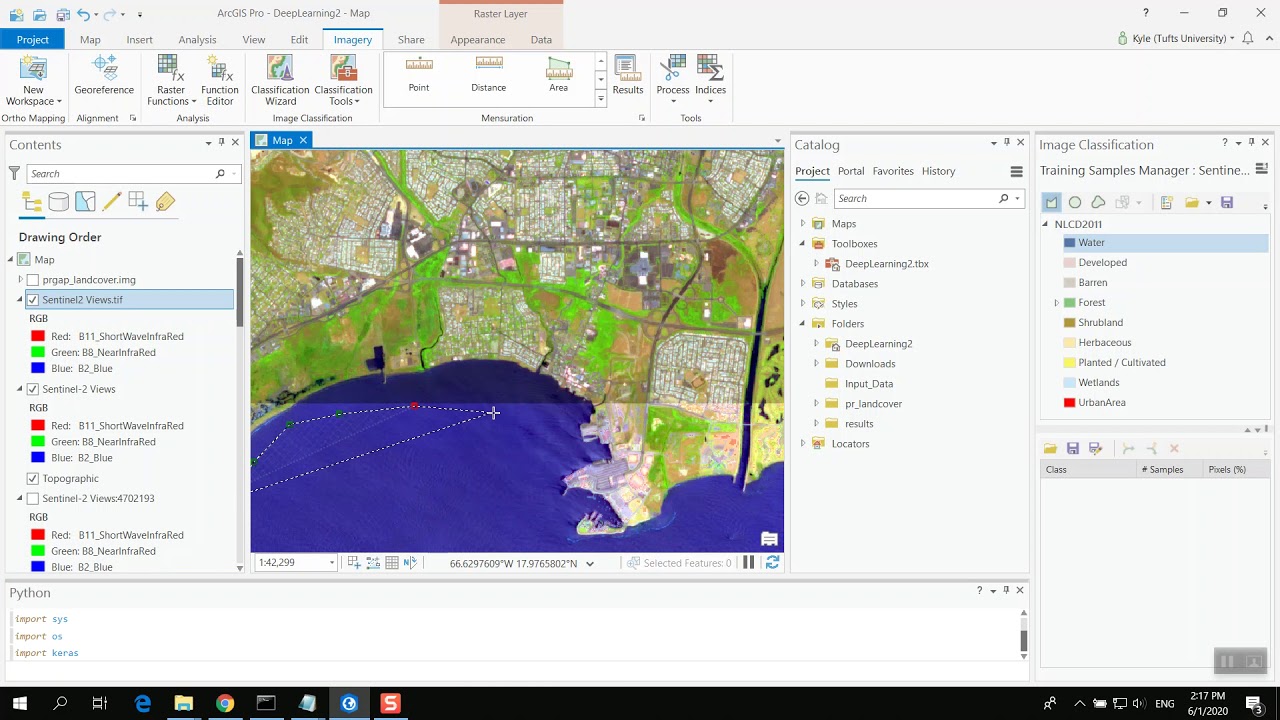
Task: Select the Area mensuration tool
Action: pyautogui.click(x=558, y=75)
